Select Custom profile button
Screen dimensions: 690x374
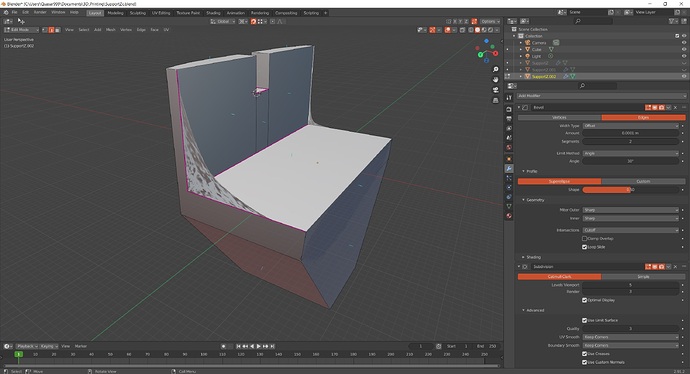pos(643,181)
